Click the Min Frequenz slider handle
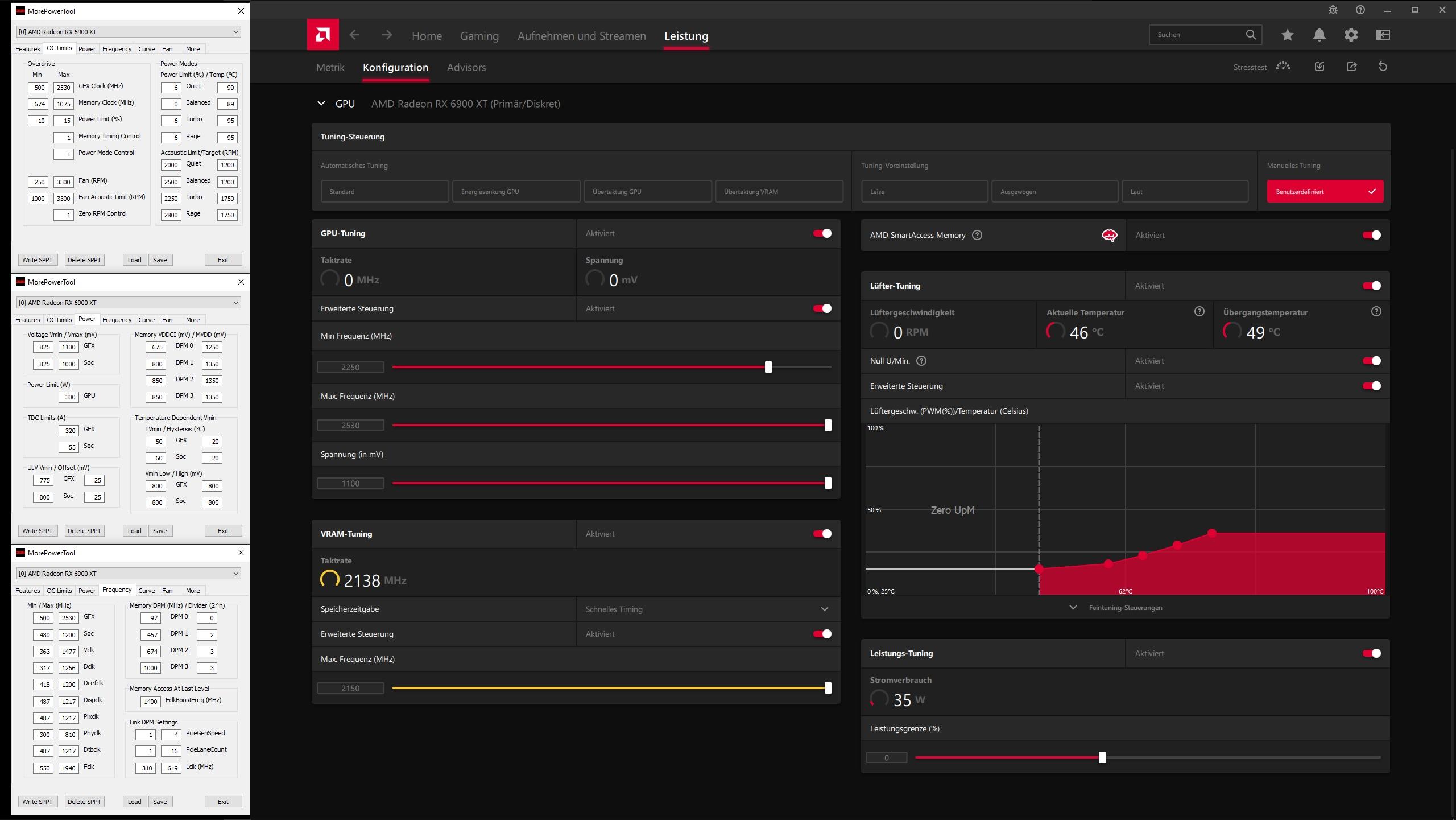The image size is (1456, 820). [768, 367]
